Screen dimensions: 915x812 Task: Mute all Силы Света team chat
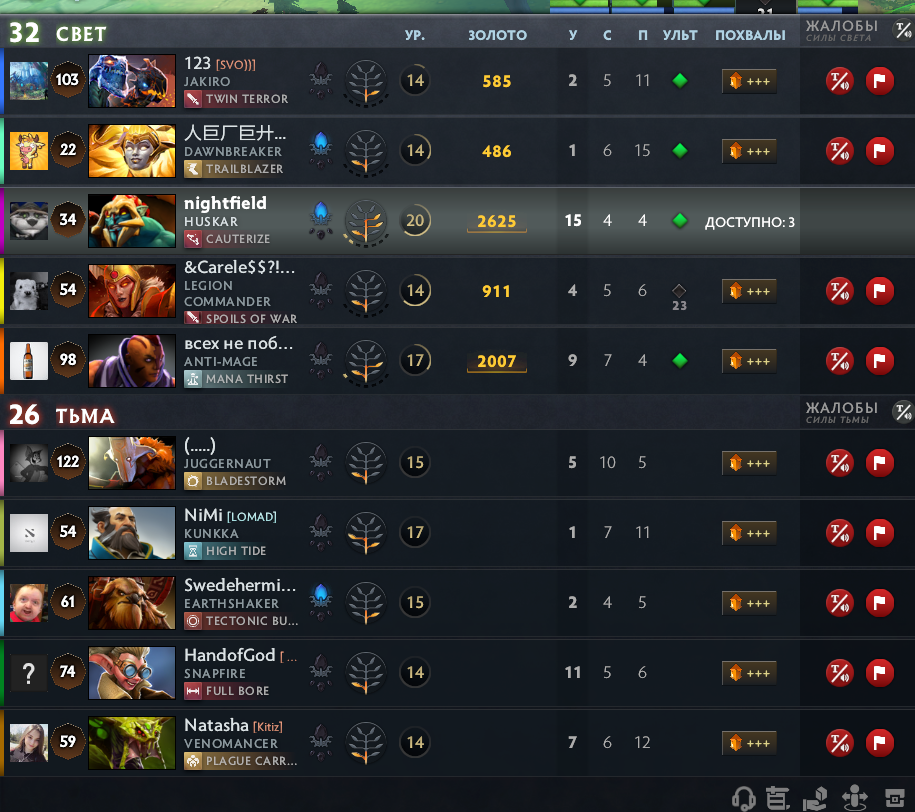pyautogui.click(x=904, y=30)
